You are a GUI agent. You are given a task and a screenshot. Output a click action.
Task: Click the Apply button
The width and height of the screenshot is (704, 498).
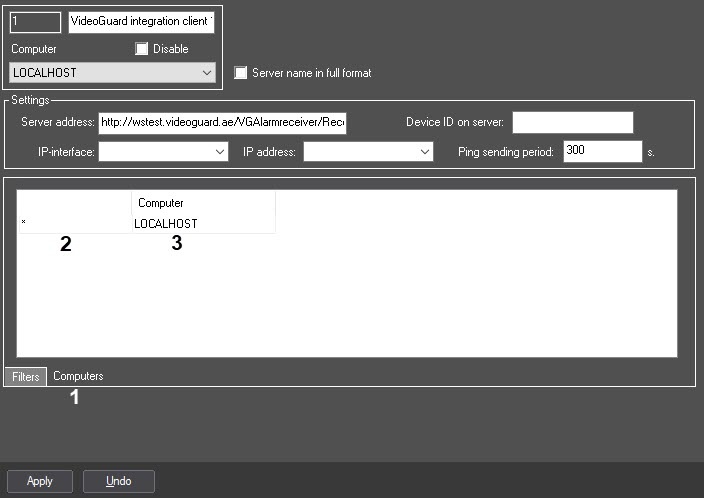pos(40,481)
